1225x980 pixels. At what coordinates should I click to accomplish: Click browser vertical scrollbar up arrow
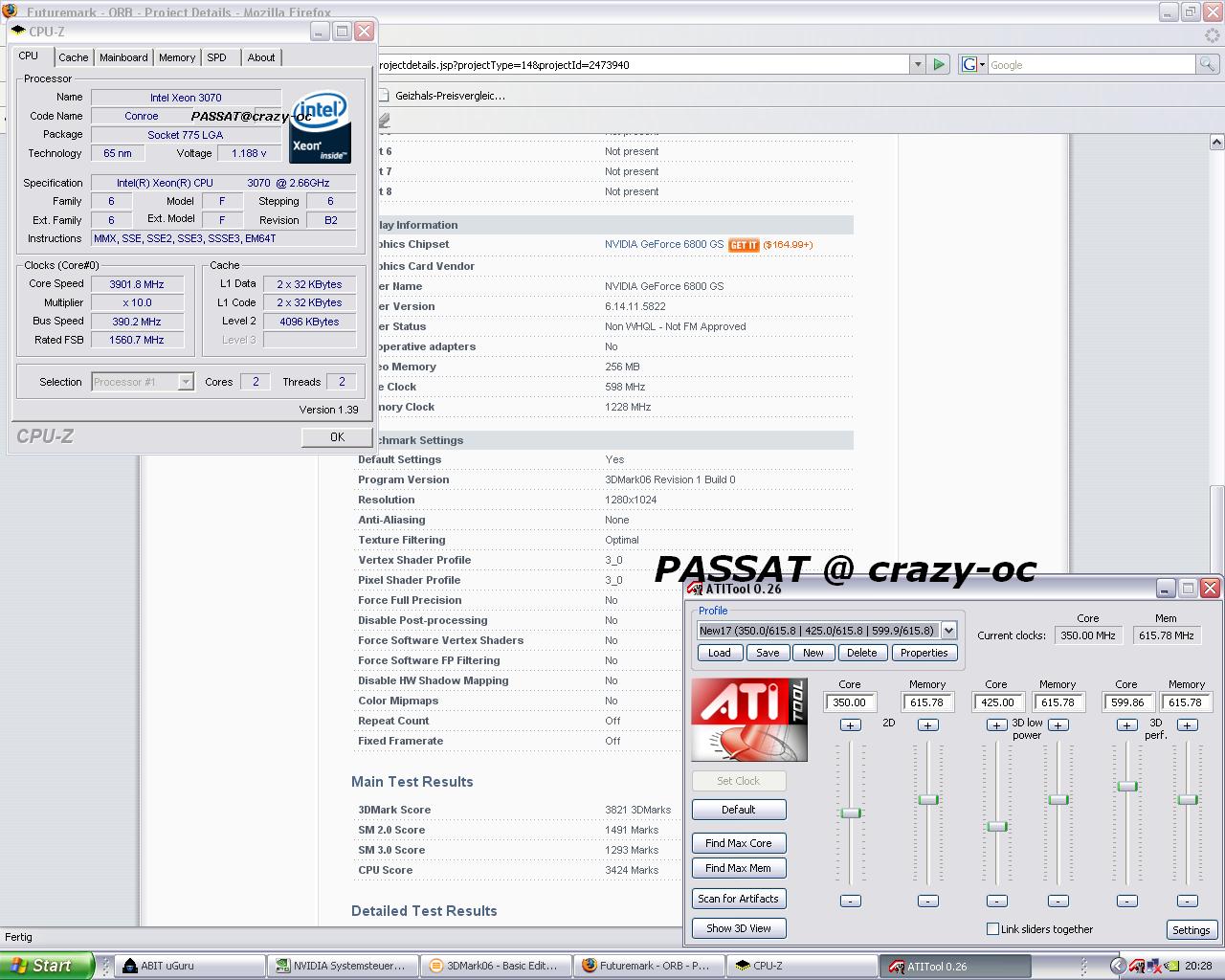(x=1216, y=143)
